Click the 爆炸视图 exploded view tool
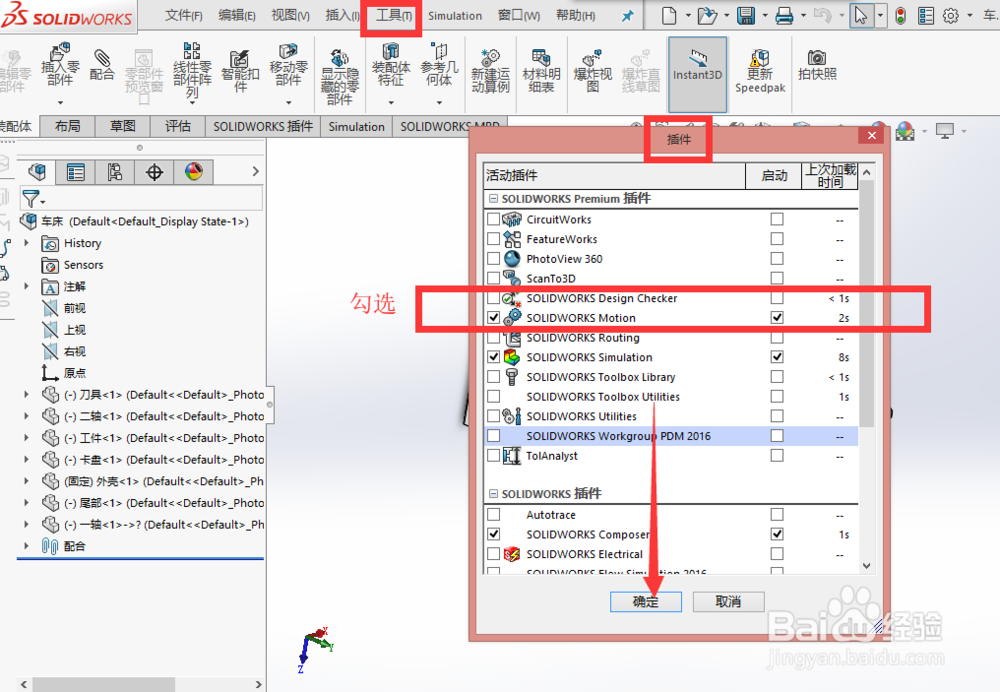This screenshot has width=1000, height=692. point(592,71)
